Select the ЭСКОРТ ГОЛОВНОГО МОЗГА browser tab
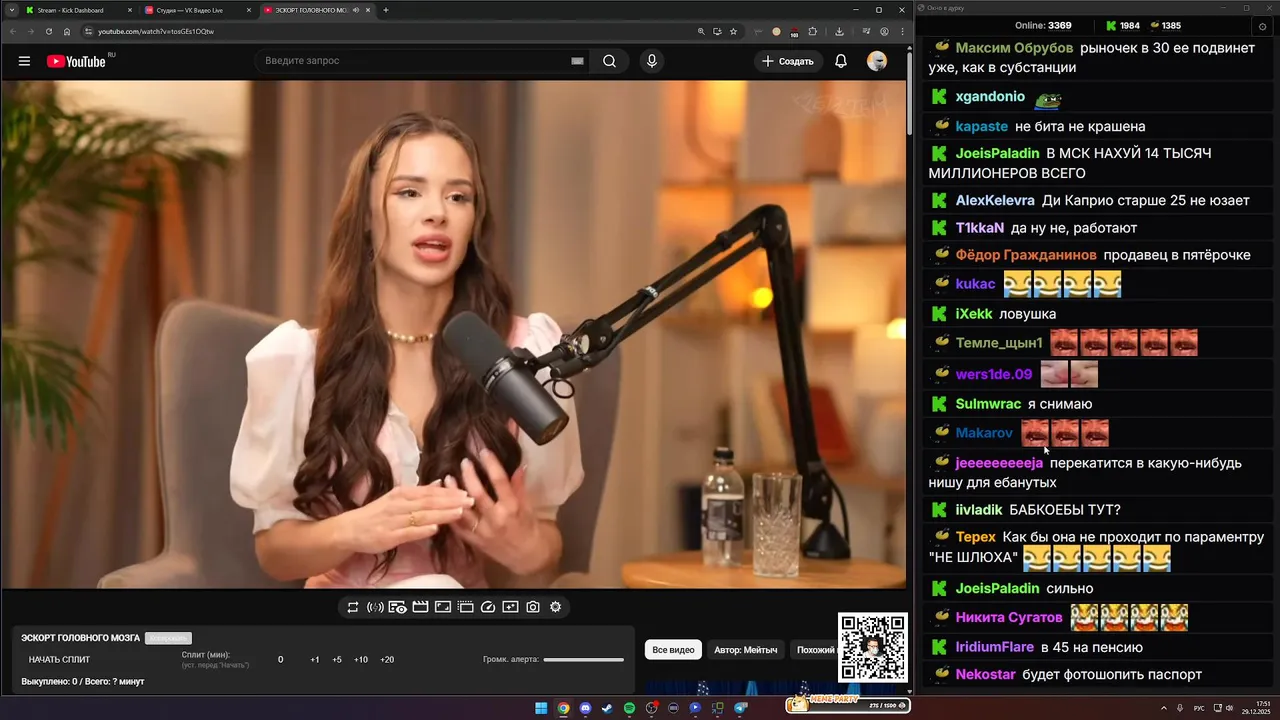The image size is (1280, 720). pos(316,10)
